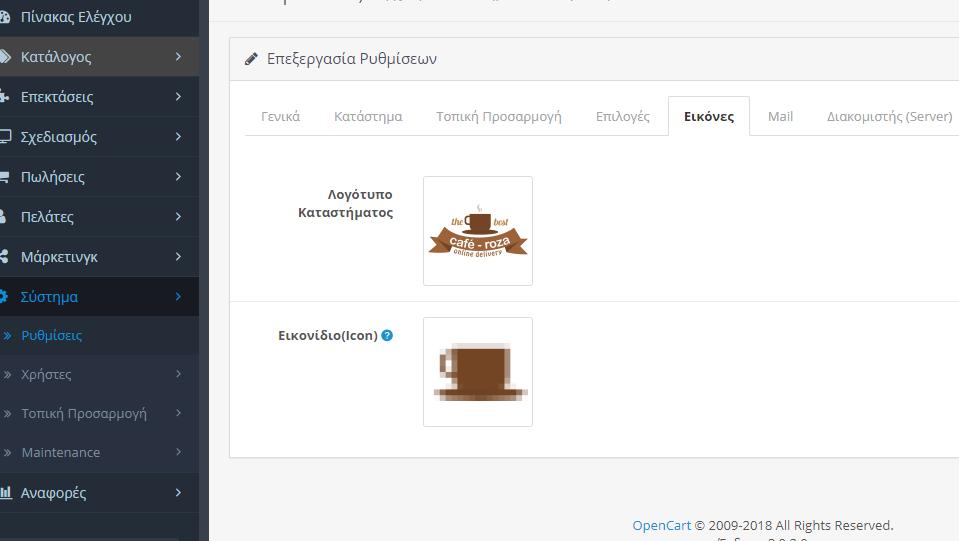Viewport: 959px width, 541px height.
Task: Expand the Maintenance chevron arrow
Action: [178, 452]
